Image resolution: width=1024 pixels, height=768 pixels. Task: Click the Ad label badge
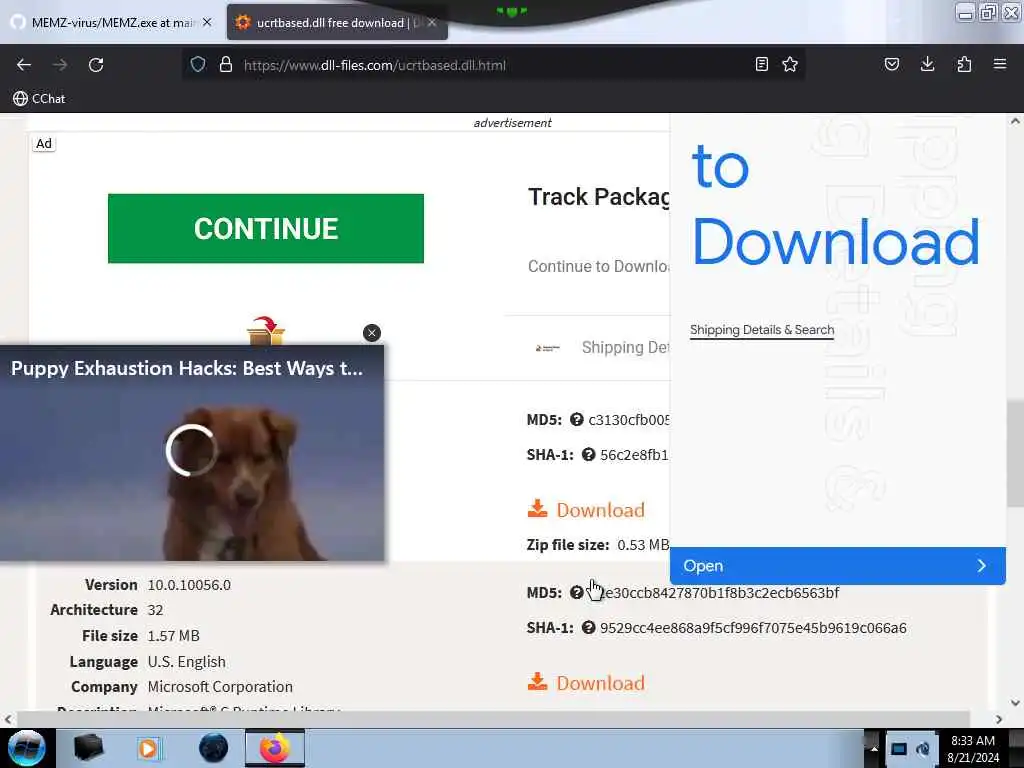pyautogui.click(x=44, y=144)
